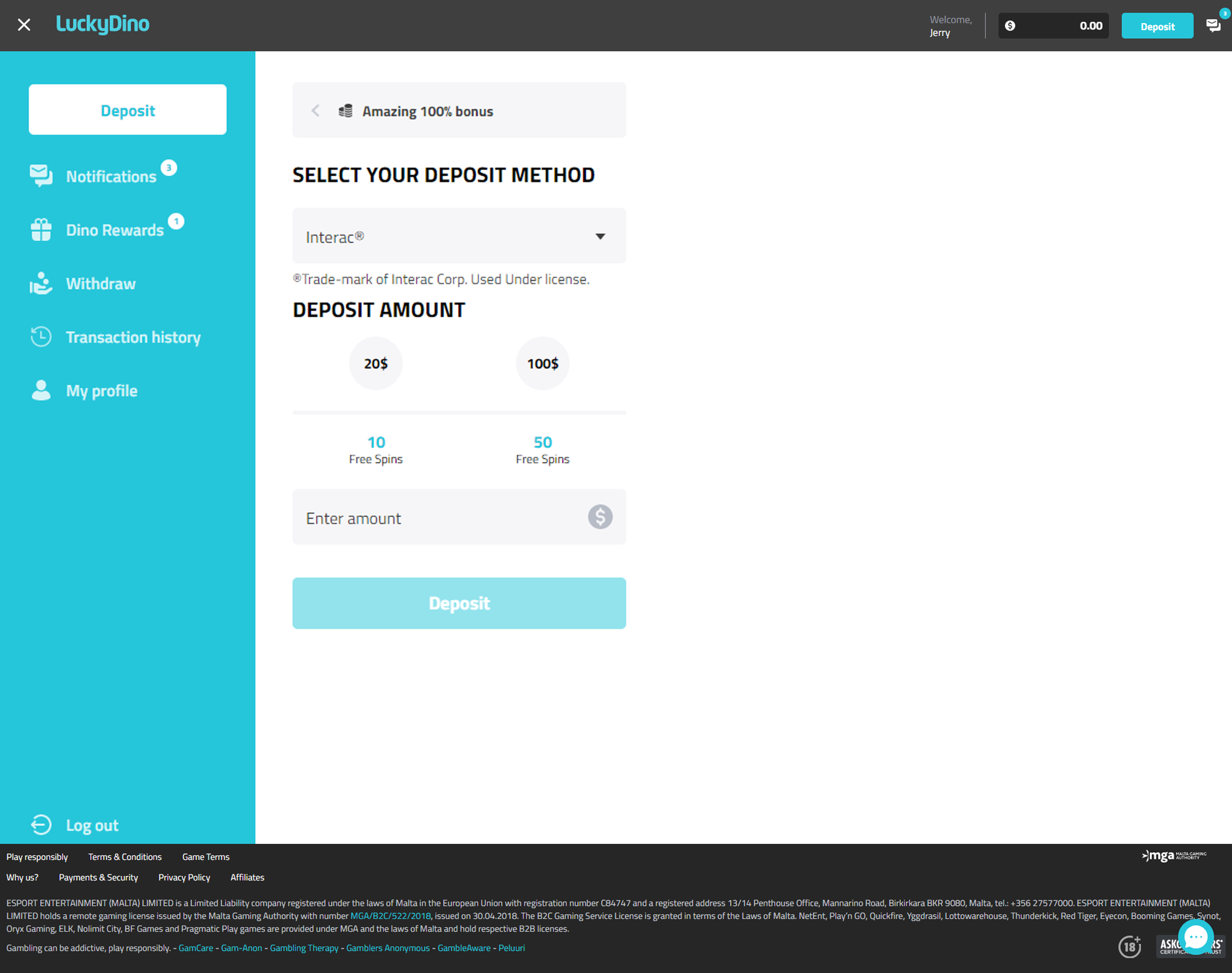Screen dimensions: 1232x973
Task: Click the Dino Rewards gift icon
Action: pos(41,230)
